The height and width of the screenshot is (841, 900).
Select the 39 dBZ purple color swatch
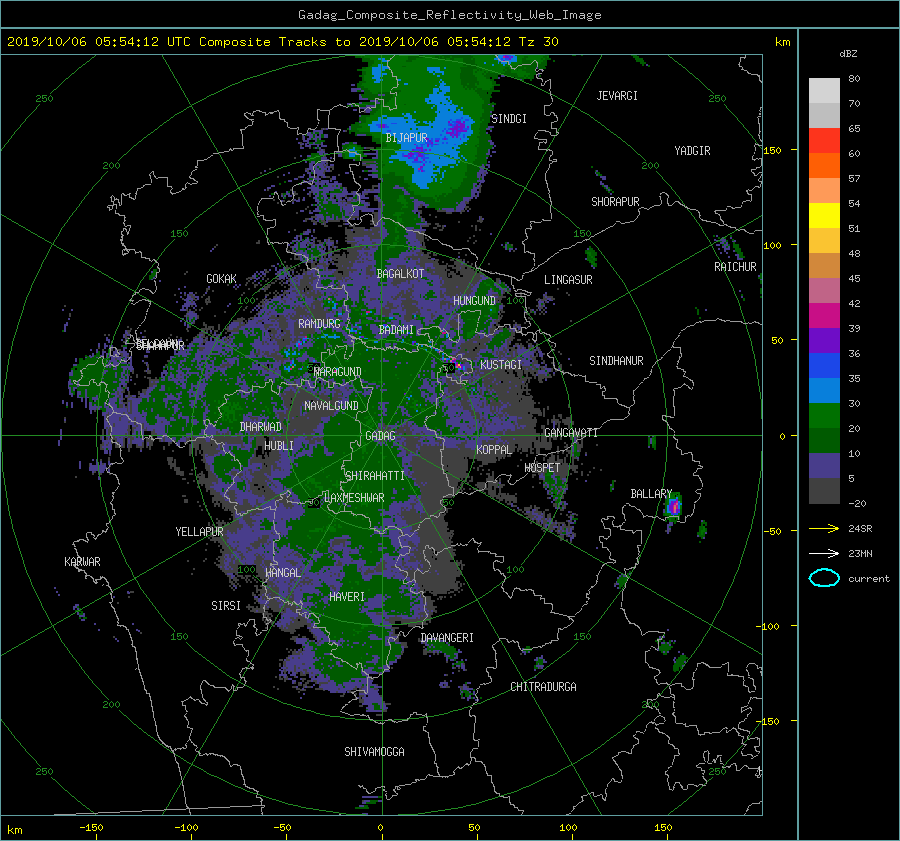point(824,340)
